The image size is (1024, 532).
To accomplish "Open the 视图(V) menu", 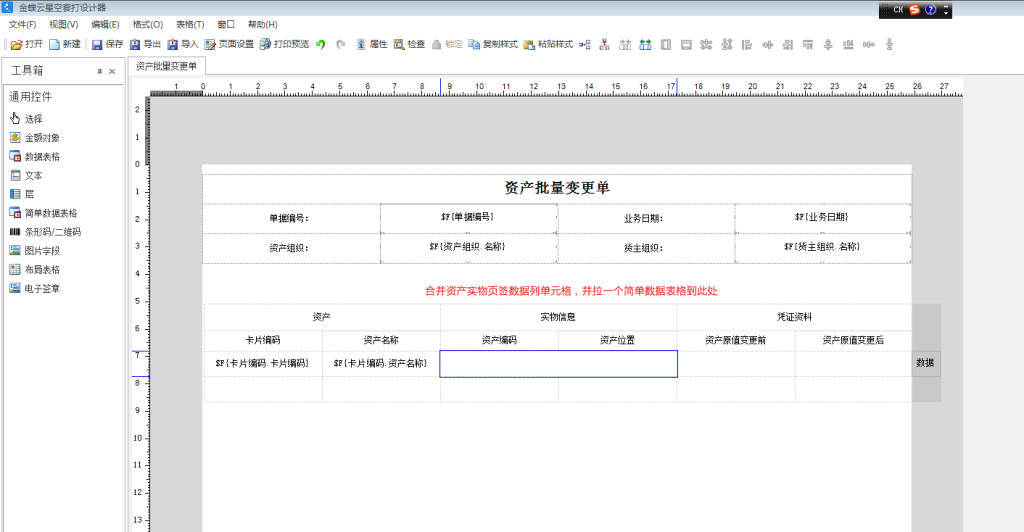I will [x=63, y=24].
